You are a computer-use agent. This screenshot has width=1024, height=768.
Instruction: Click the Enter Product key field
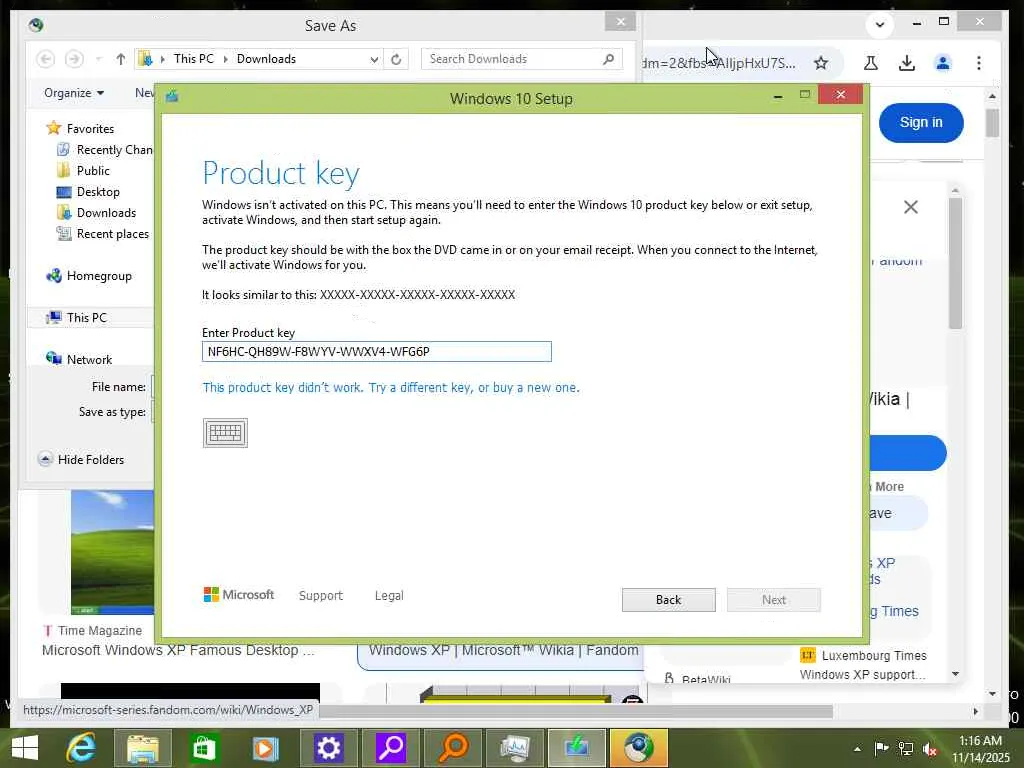[x=377, y=351]
